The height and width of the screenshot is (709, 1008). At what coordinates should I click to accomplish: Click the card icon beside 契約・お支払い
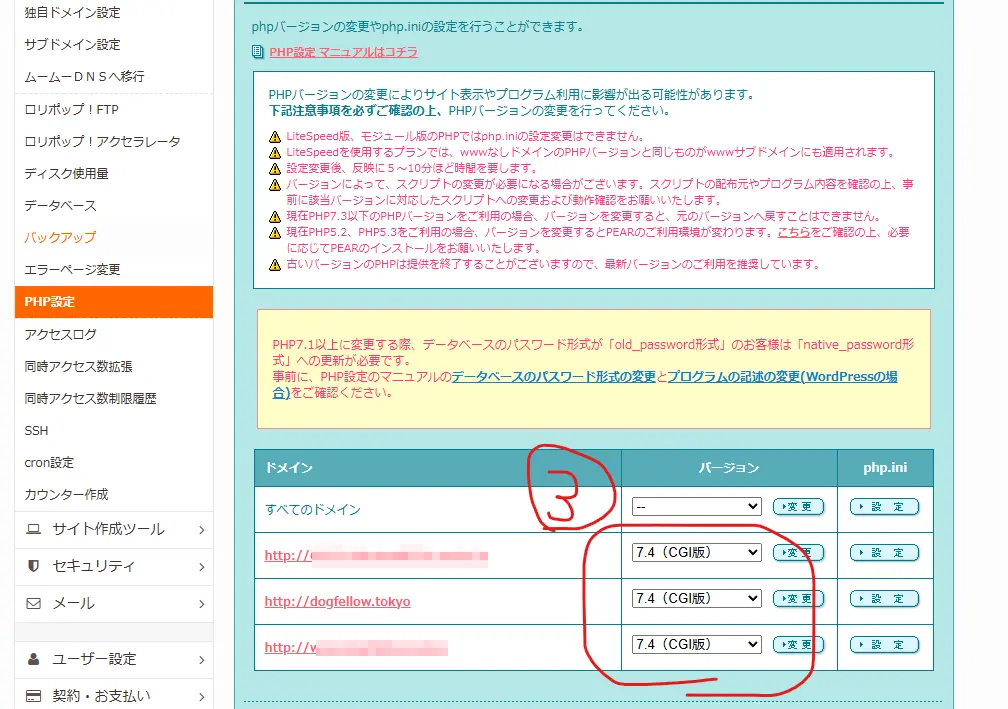[33, 696]
